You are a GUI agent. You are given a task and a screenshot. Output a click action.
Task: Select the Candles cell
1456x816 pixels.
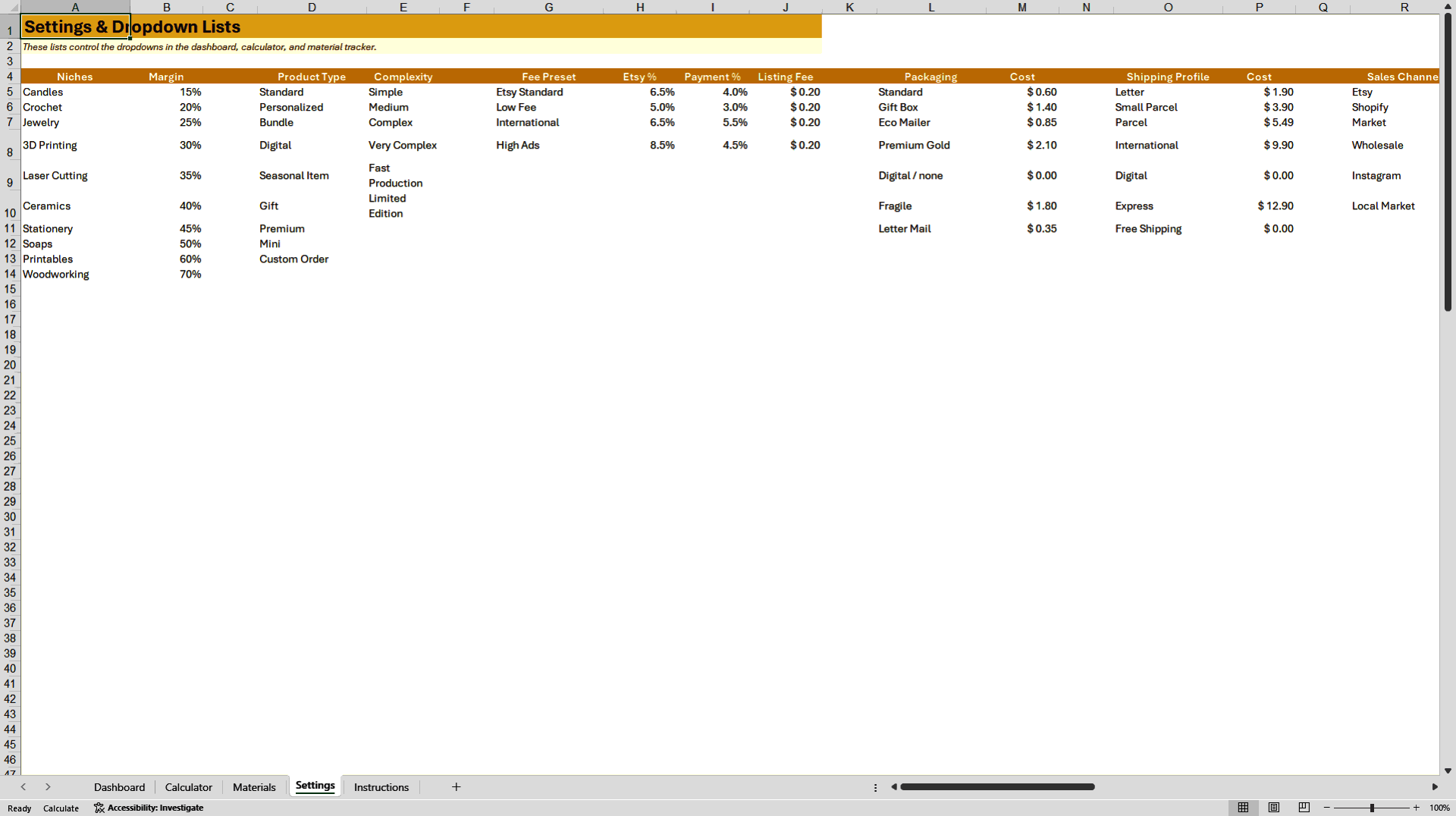coord(75,92)
